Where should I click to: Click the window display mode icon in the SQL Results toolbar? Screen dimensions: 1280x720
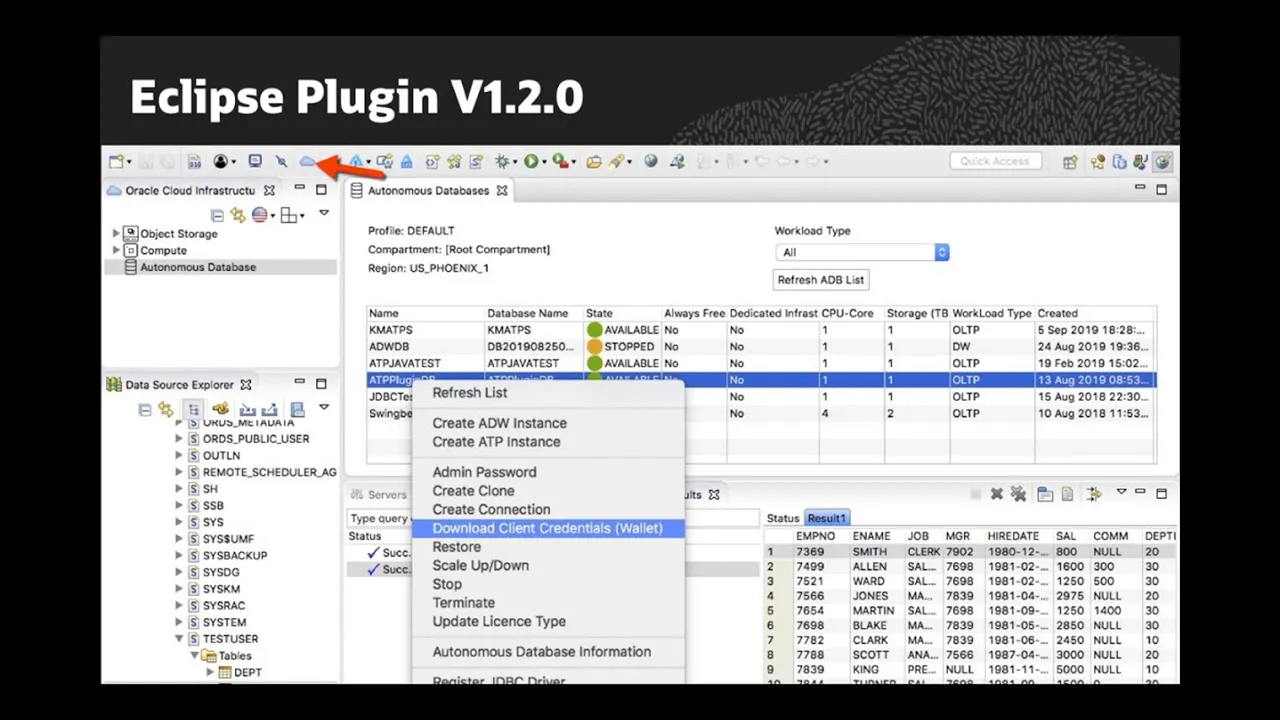pos(1045,494)
